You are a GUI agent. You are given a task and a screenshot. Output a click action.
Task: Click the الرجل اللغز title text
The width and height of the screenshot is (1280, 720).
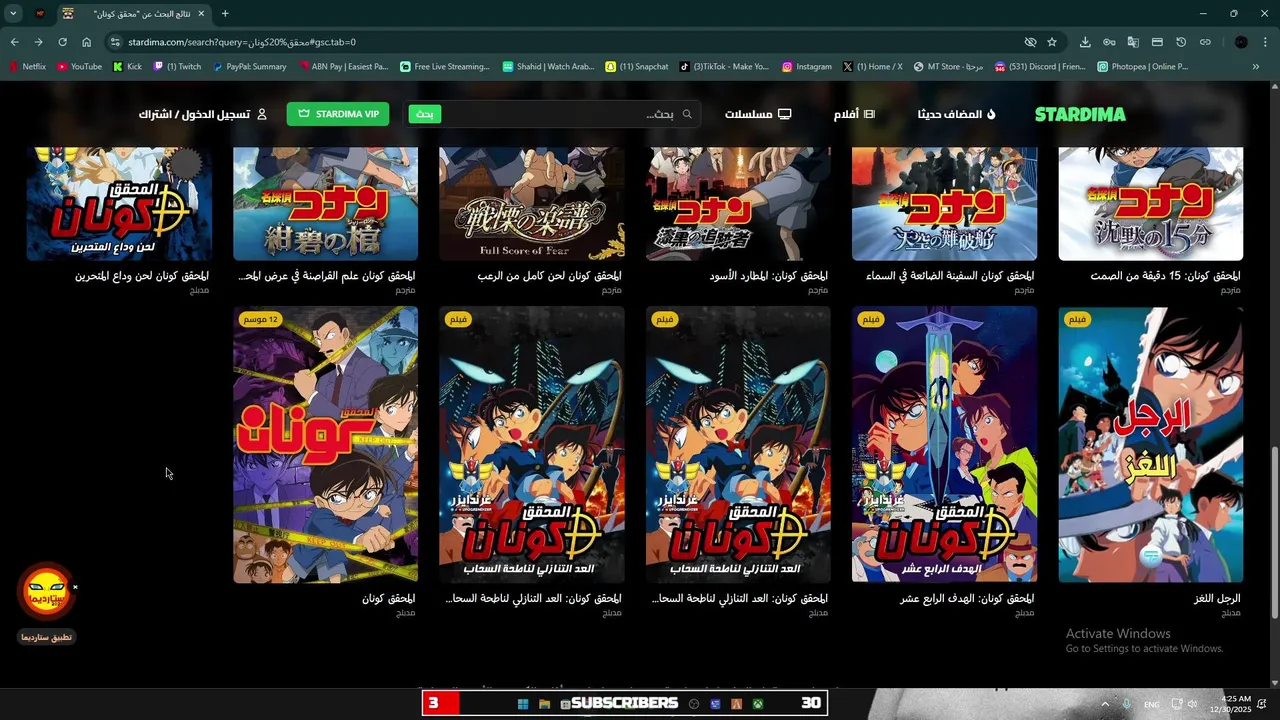coord(1217,599)
